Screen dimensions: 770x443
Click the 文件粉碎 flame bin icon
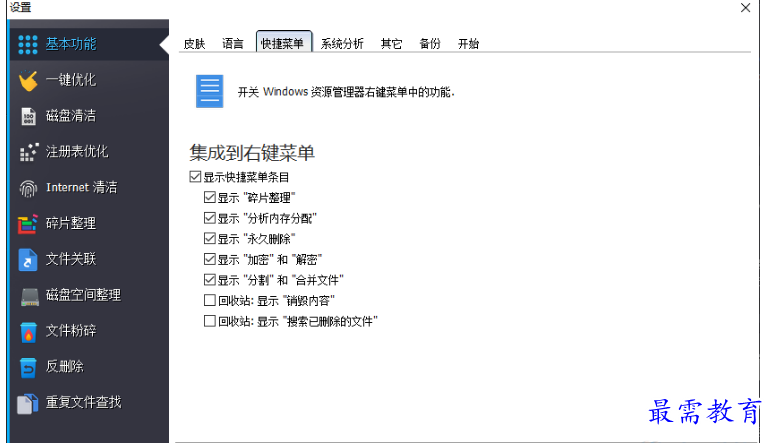28,332
